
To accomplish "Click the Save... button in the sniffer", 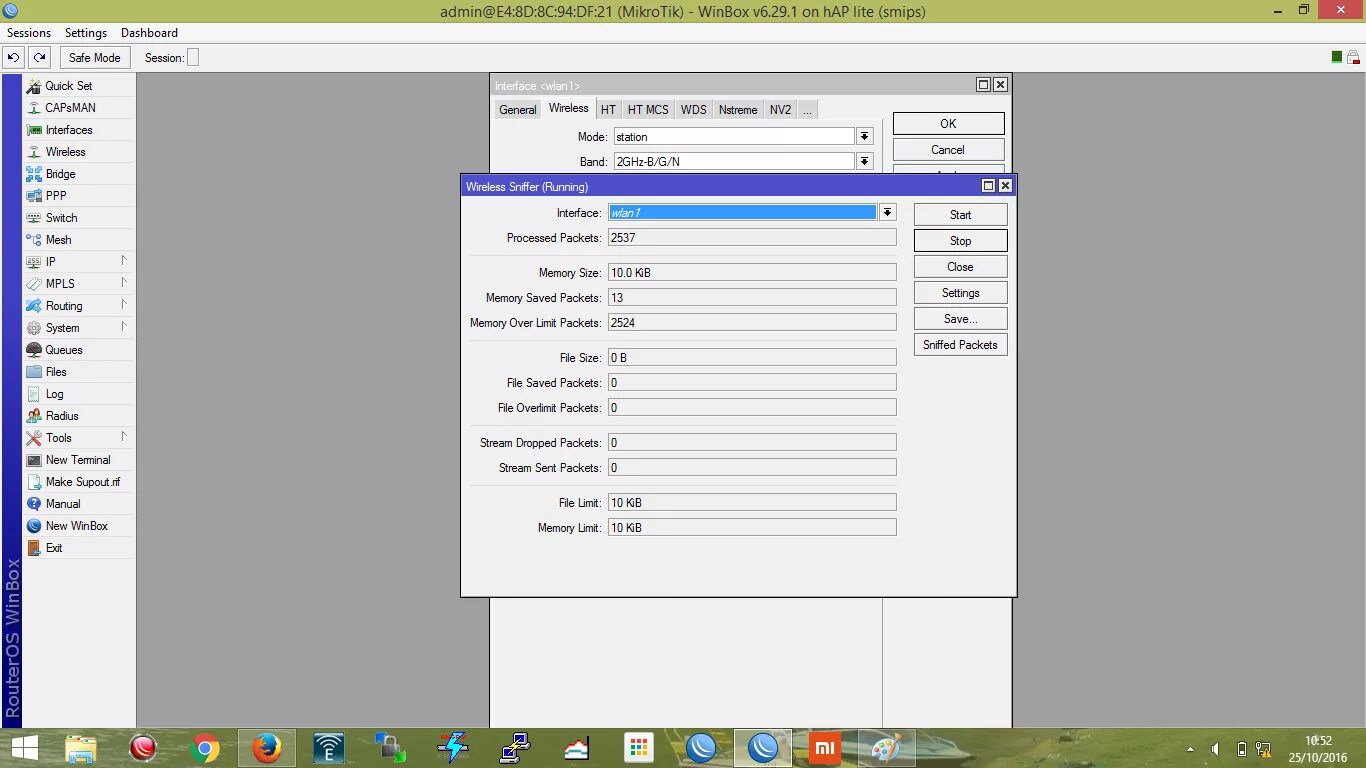I will (x=960, y=319).
